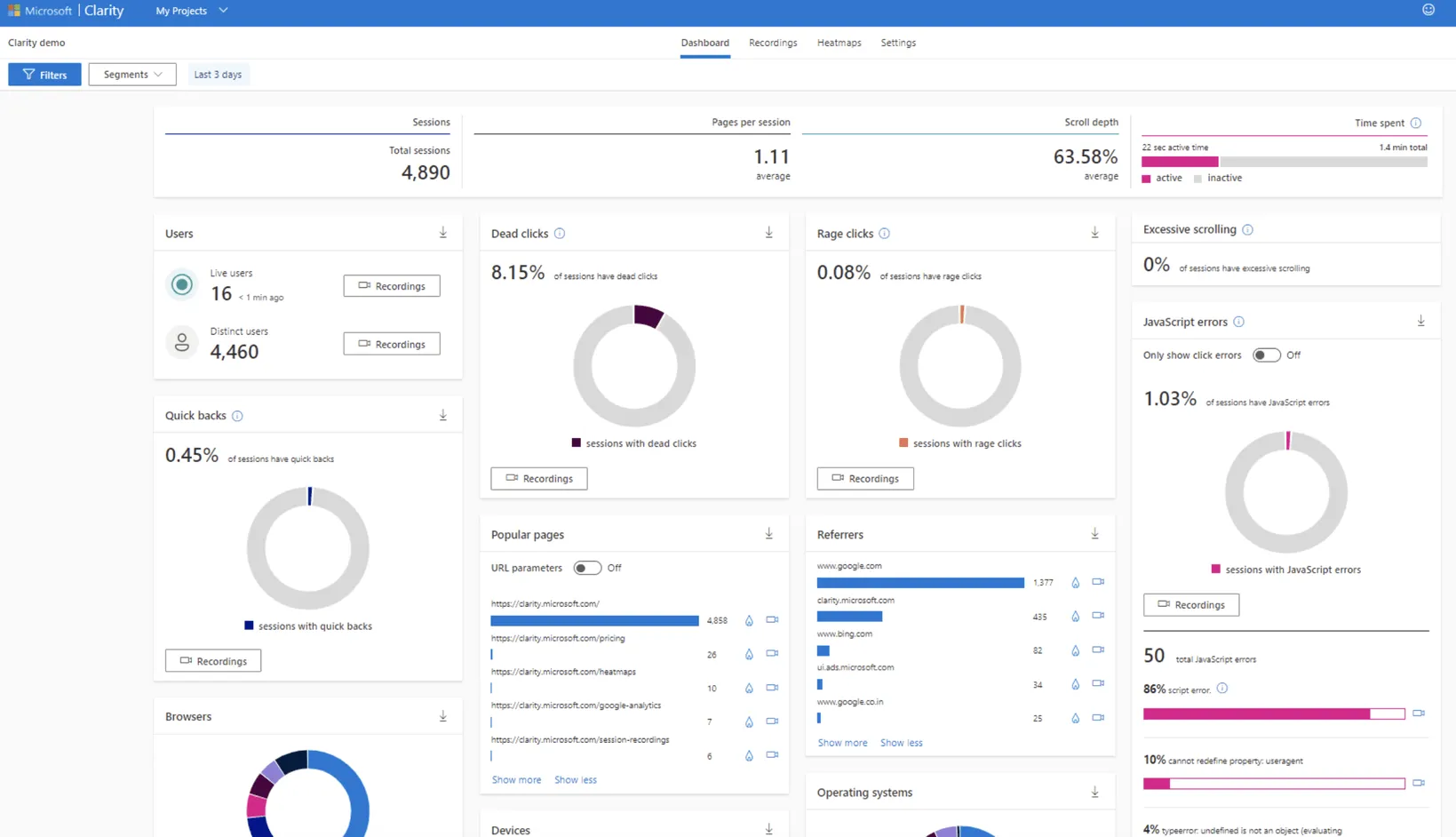Switch to the Heatmaps tab

pyautogui.click(x=839, y=43)
